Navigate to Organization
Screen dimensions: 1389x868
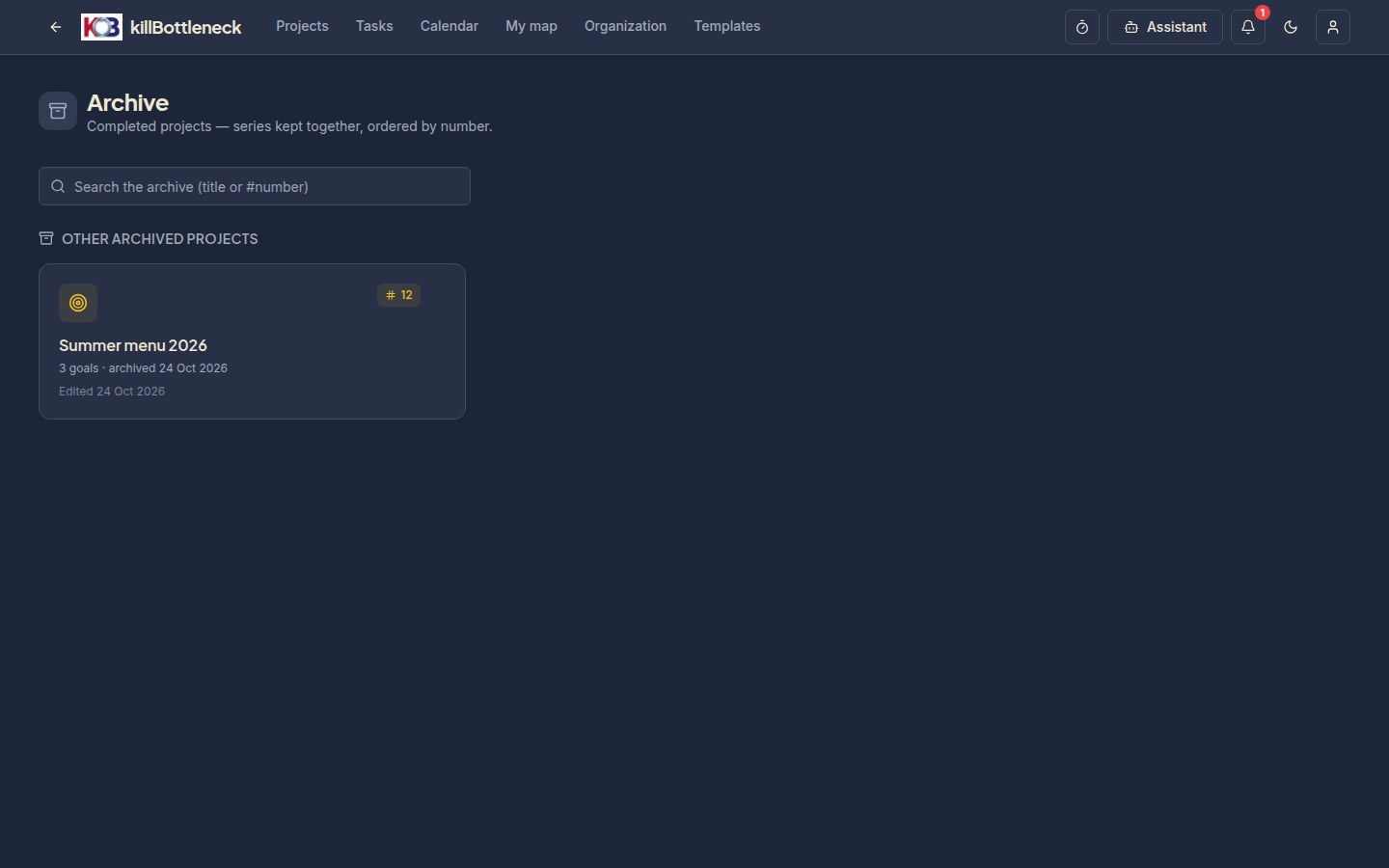point(625,26)
